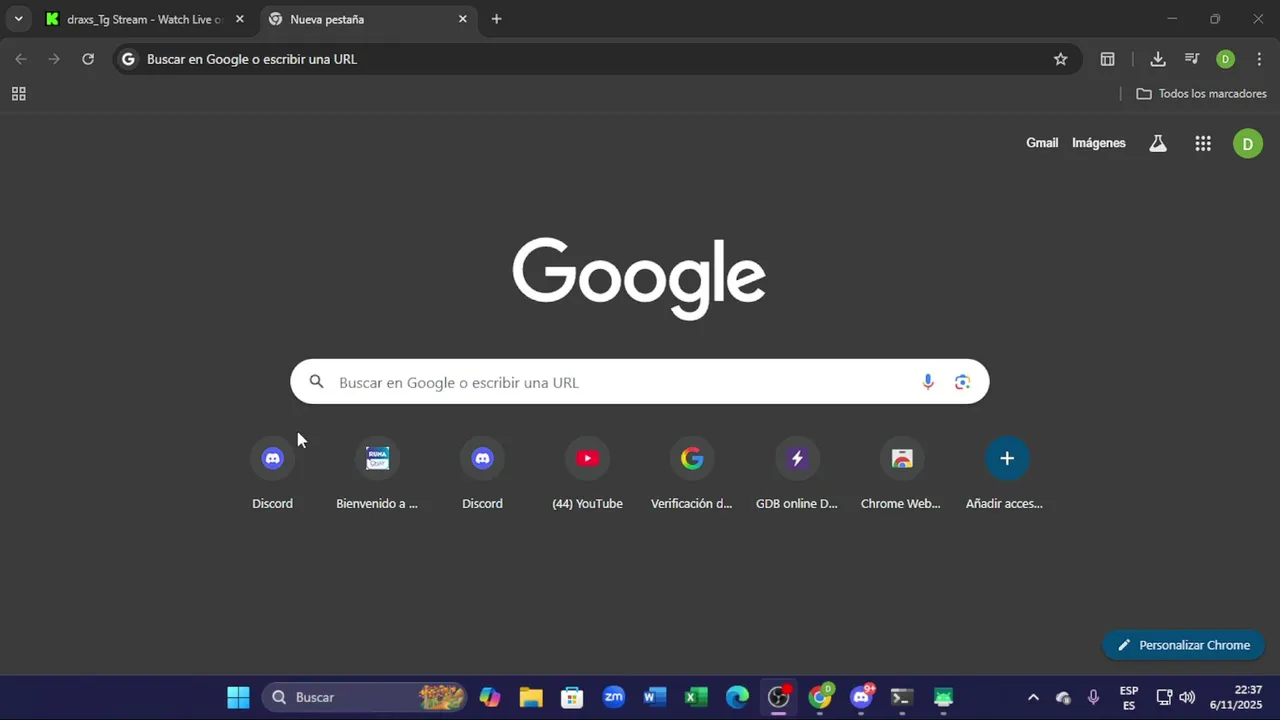
Task: Select the Nueva pestaña tab
Action: click(x=369, y=19)
